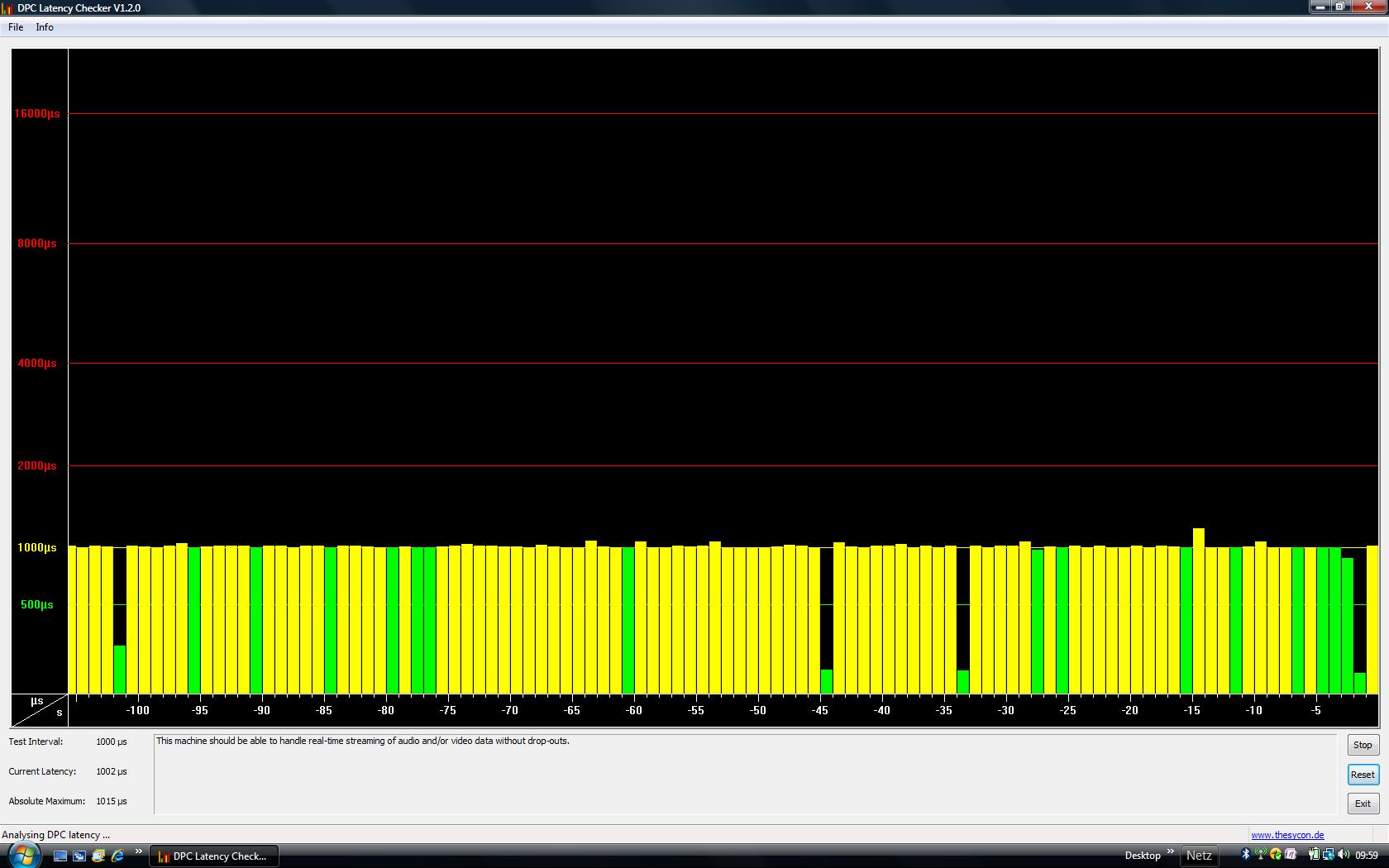
Task: Click the Absolute Maximum label
Action: (47, 801)
